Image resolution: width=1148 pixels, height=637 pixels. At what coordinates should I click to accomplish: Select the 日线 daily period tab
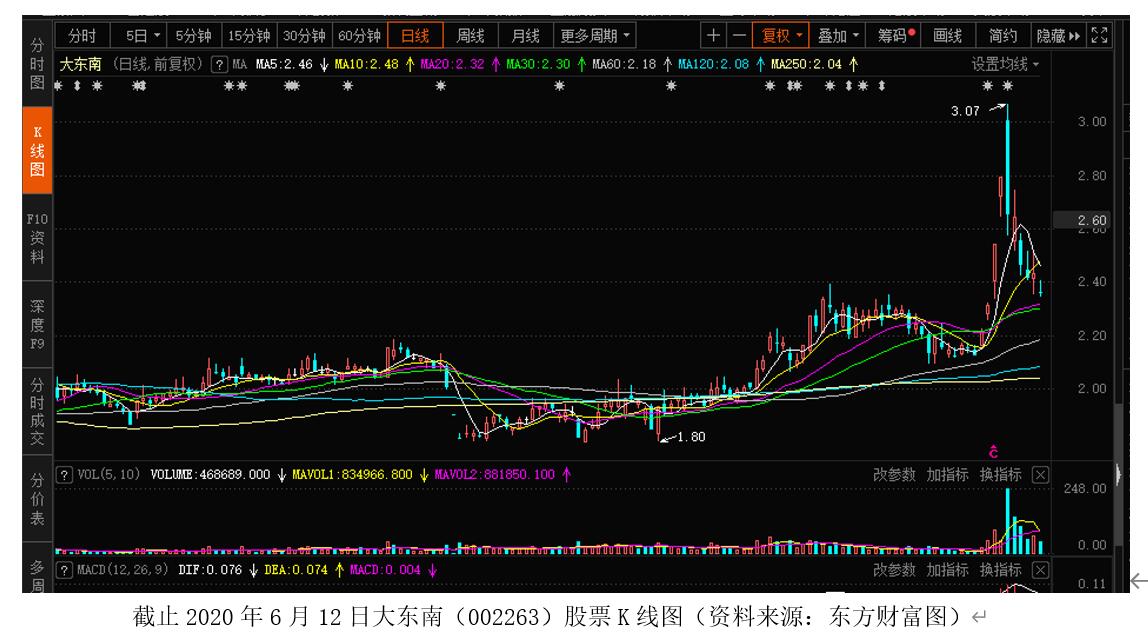415,35
